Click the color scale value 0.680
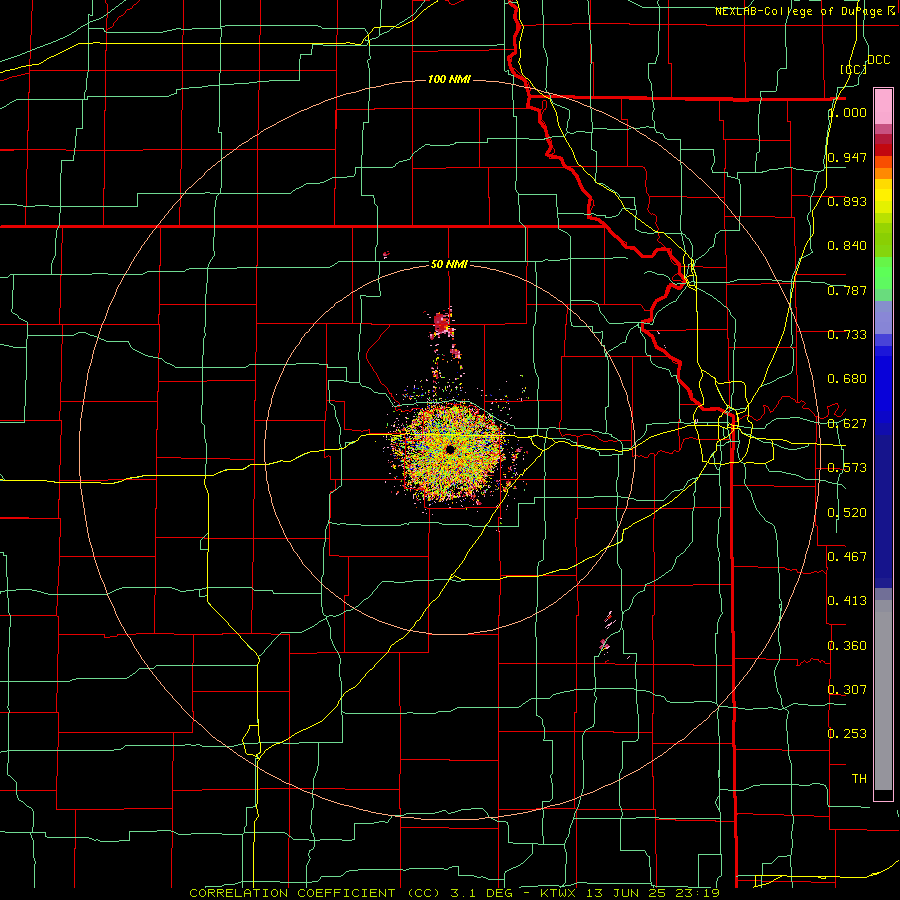 point(847,379)
